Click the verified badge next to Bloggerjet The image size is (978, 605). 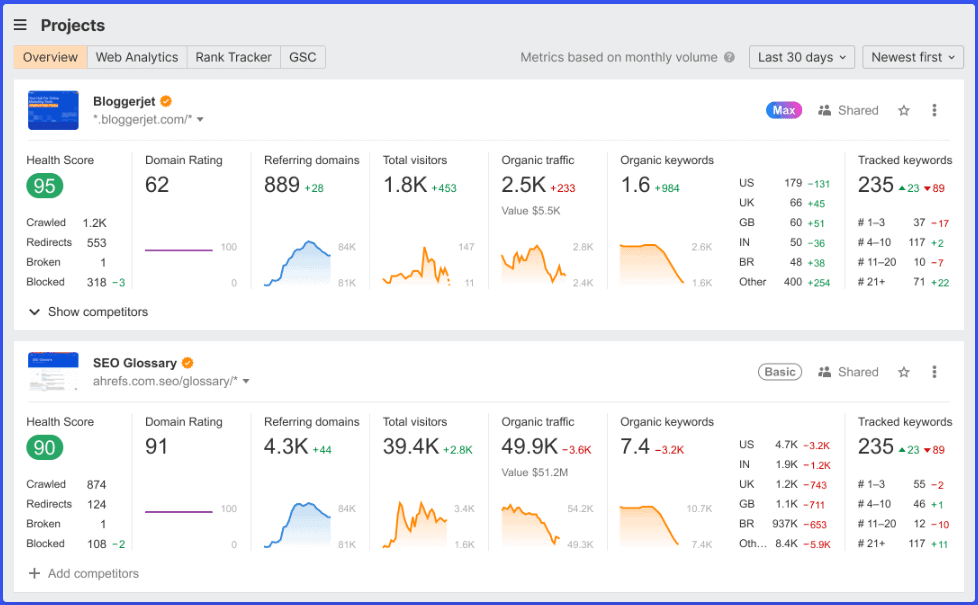click(165, 101)
